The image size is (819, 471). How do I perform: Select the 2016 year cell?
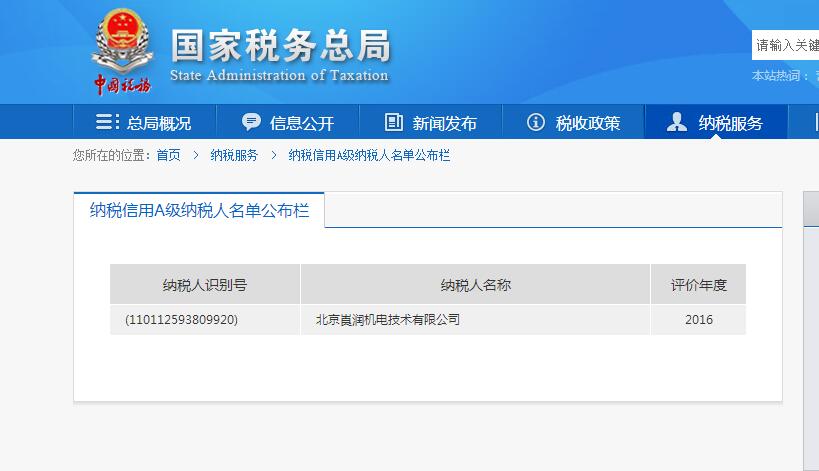coord(698,320)
